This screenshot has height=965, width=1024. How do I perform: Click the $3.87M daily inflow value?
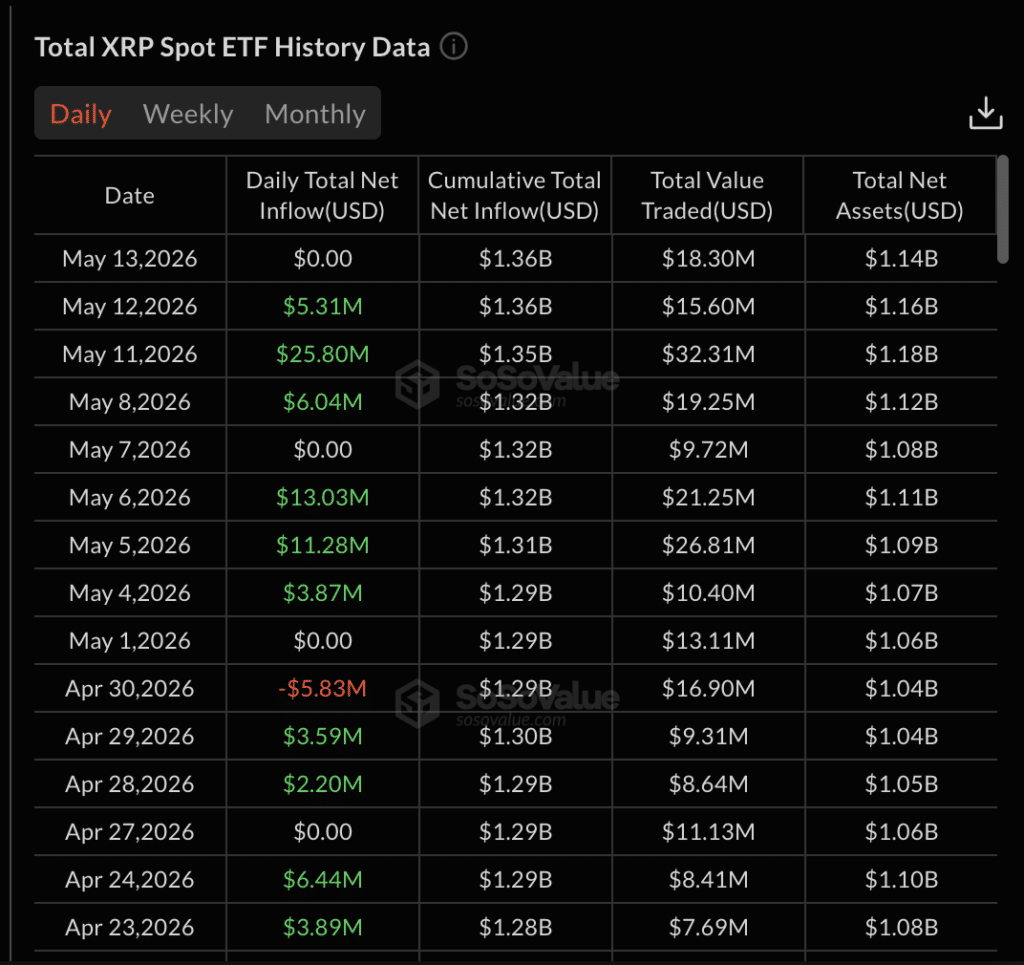[323, 593]
